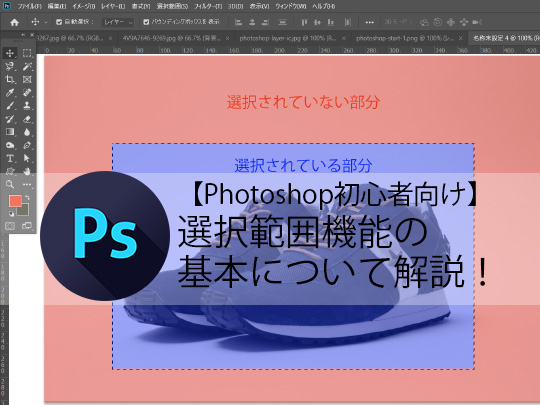Screen dimensions: 540x405
Task: Select the Pen tool
Action: tap(27, 145)
